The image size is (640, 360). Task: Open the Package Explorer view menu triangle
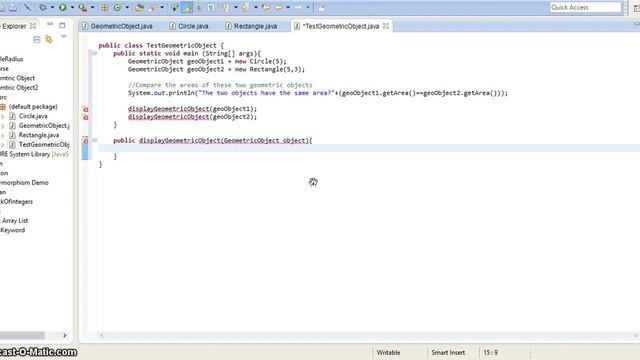[x=64, y=37]
